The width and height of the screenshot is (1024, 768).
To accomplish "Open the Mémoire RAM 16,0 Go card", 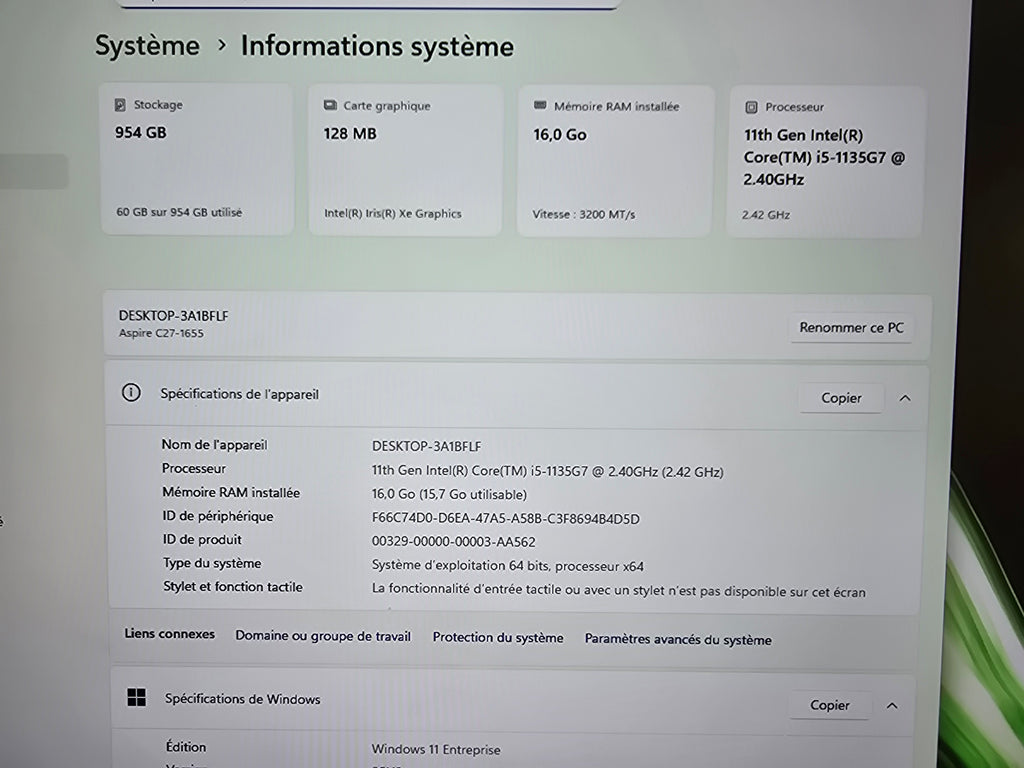I will pyautogui.click(x=615, y=161).
